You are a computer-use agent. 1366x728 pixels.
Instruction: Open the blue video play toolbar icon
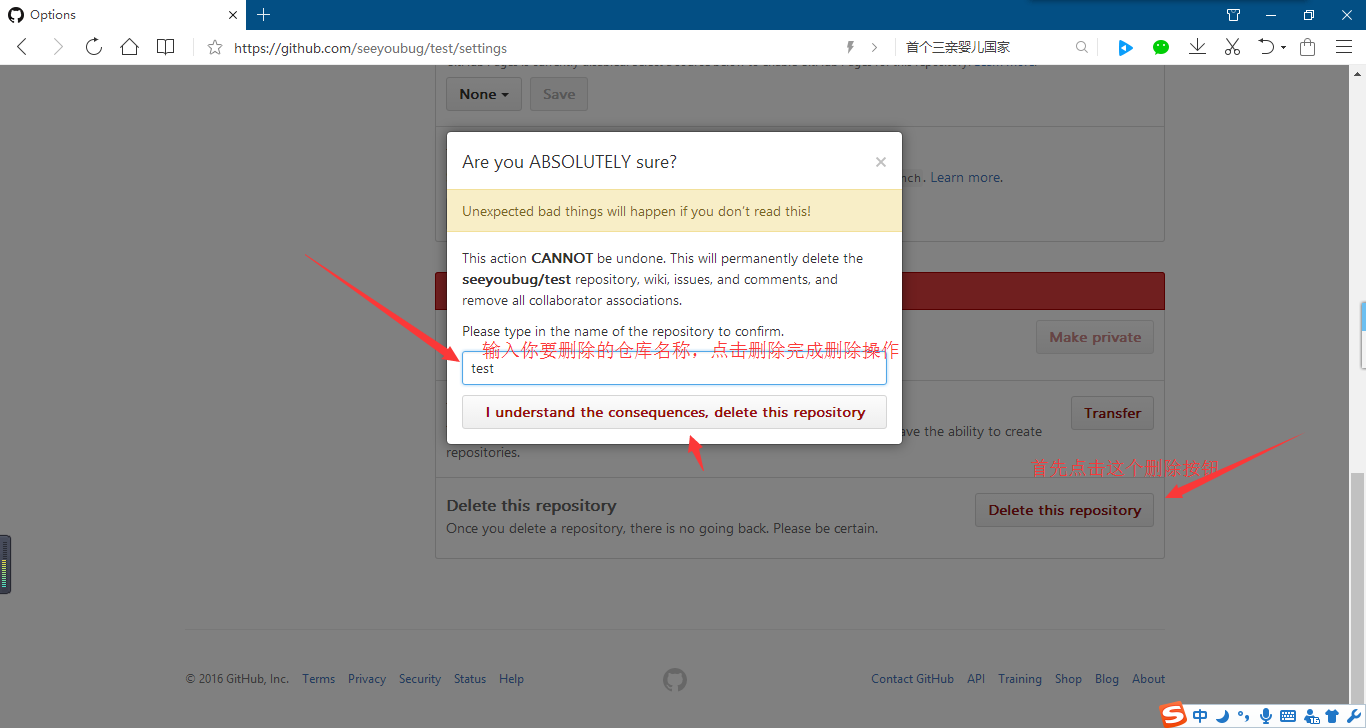tap(1125, 47)
